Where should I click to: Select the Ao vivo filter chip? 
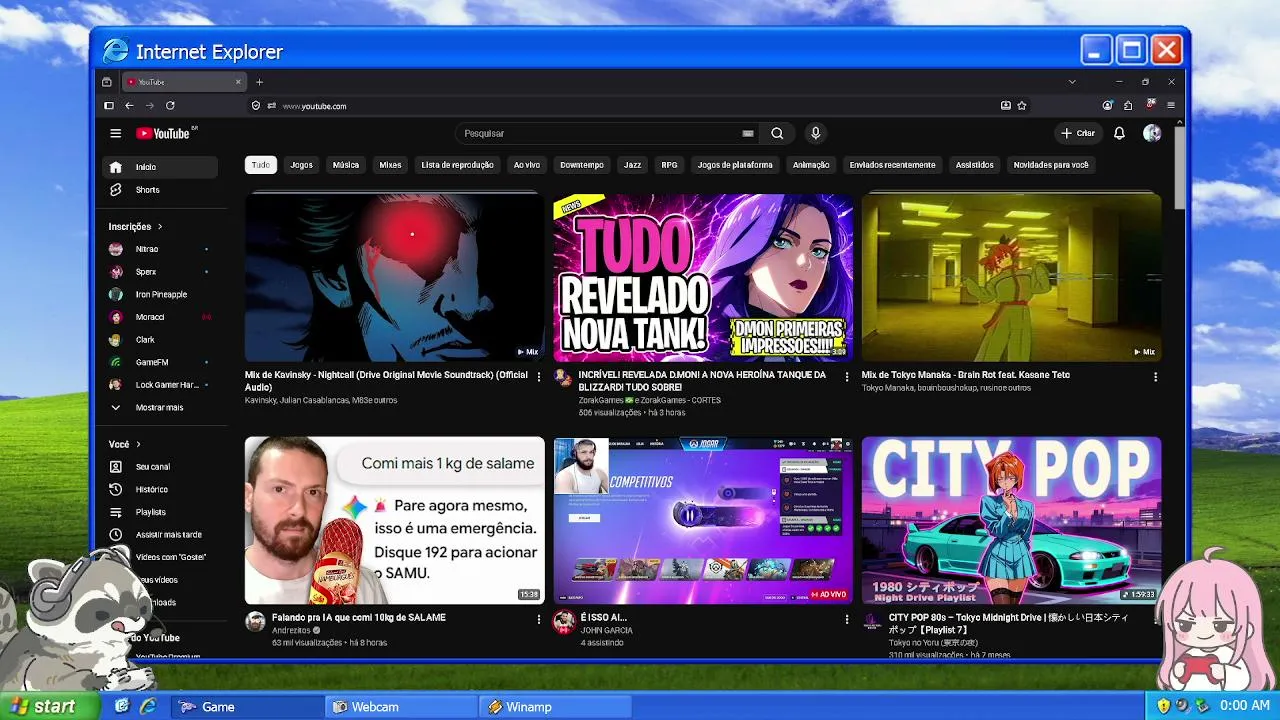click(527, 165)
